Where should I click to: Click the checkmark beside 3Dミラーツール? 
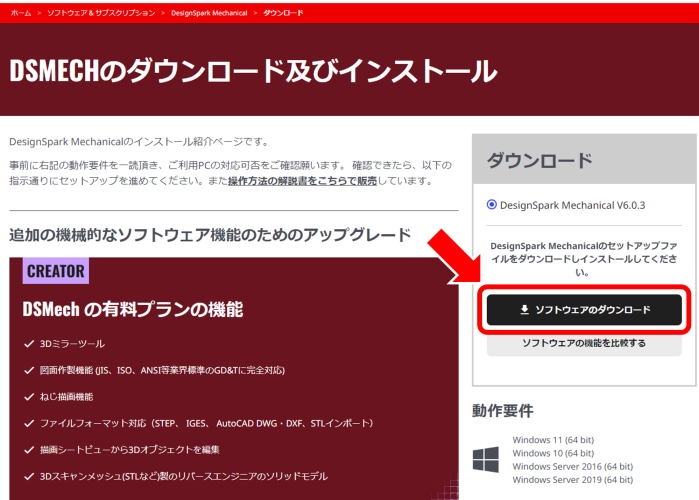coord(28,344)
